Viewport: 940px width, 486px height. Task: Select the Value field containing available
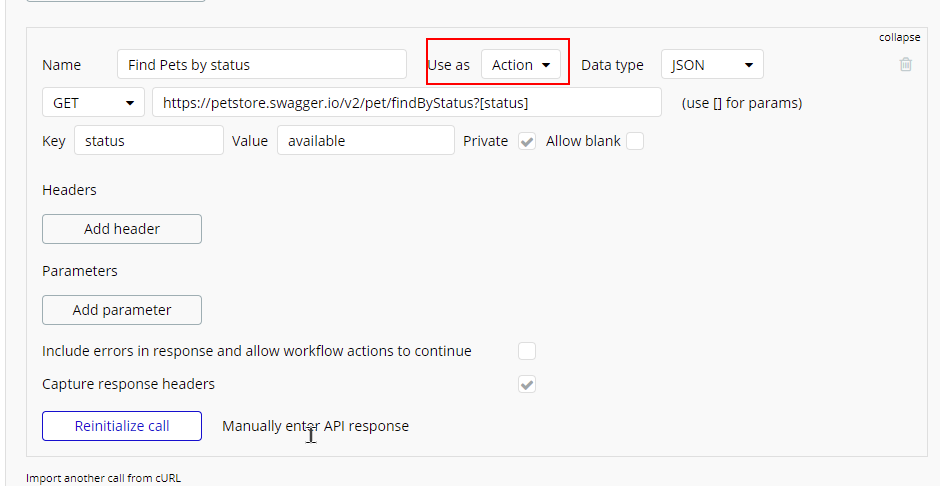click(x=366, y=140)
